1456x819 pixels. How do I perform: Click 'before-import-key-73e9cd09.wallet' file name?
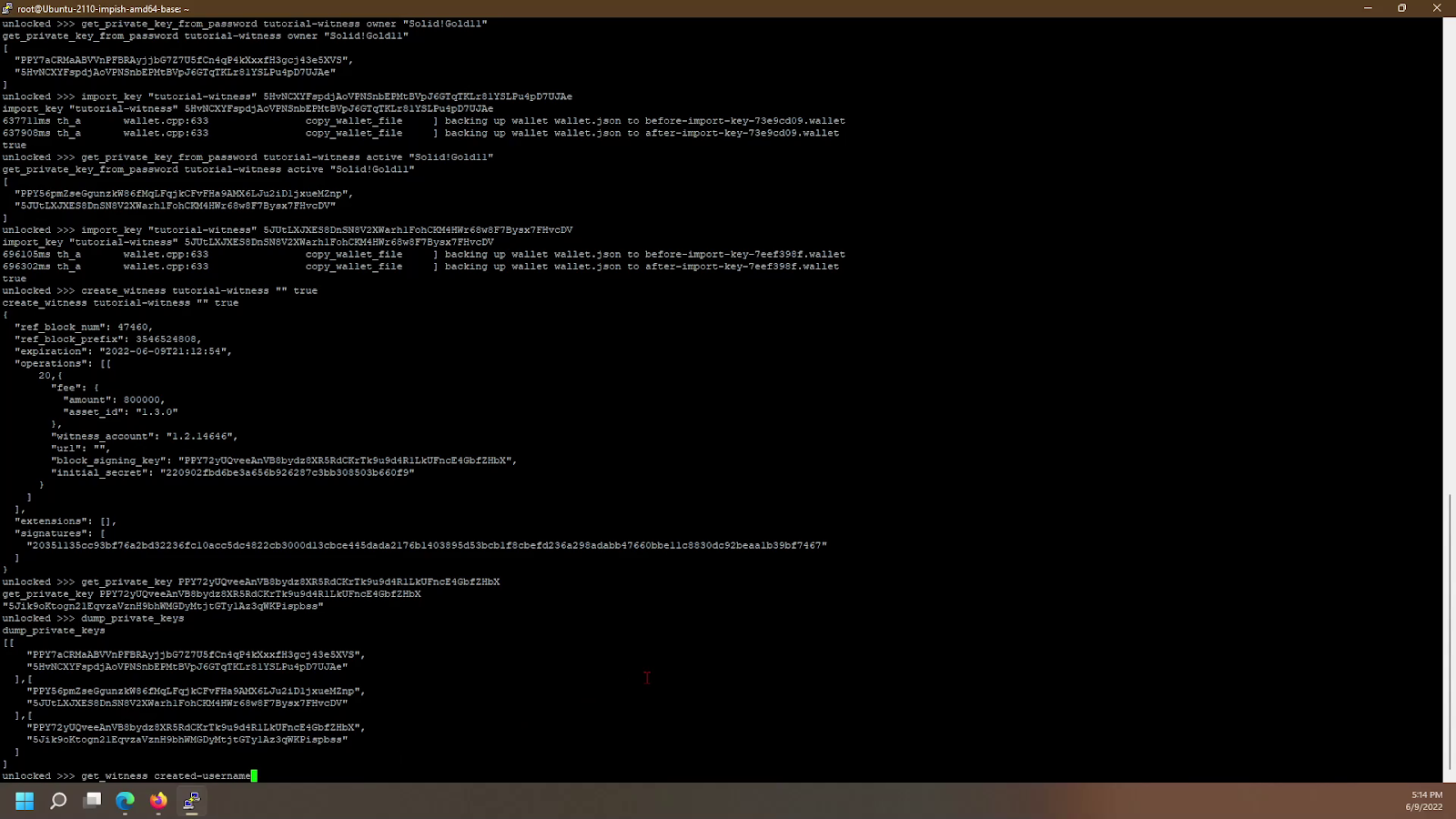pyautogui.click(x=745, y=121)
